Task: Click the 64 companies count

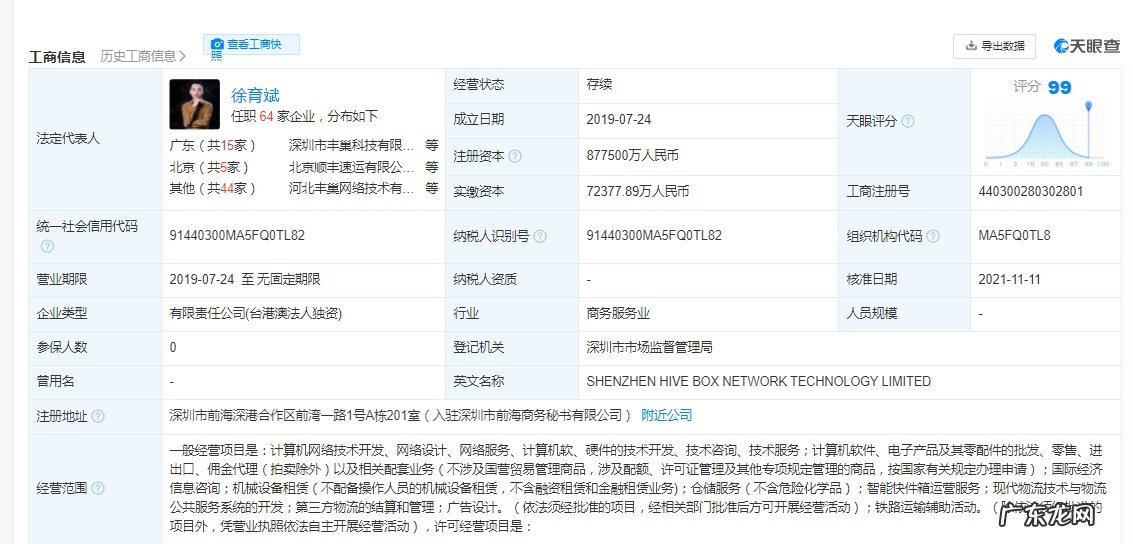Action: (265, 116)
